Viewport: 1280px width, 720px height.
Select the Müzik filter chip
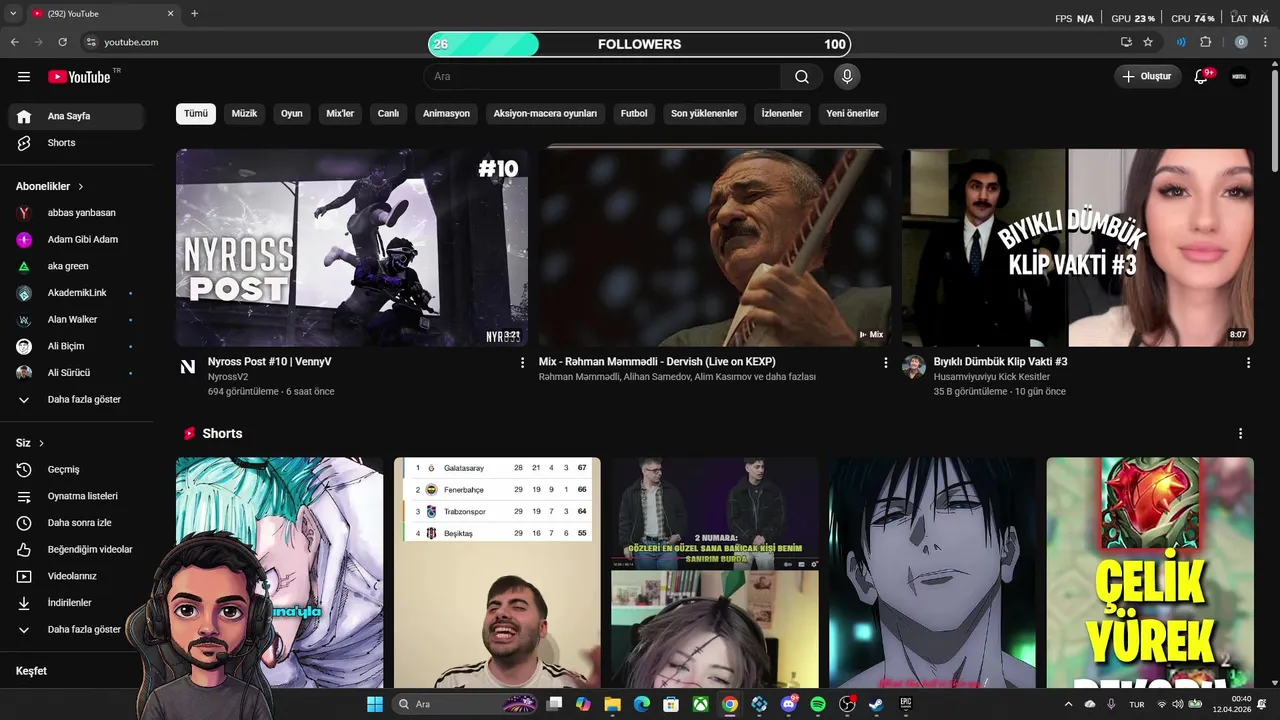point(244,113)
